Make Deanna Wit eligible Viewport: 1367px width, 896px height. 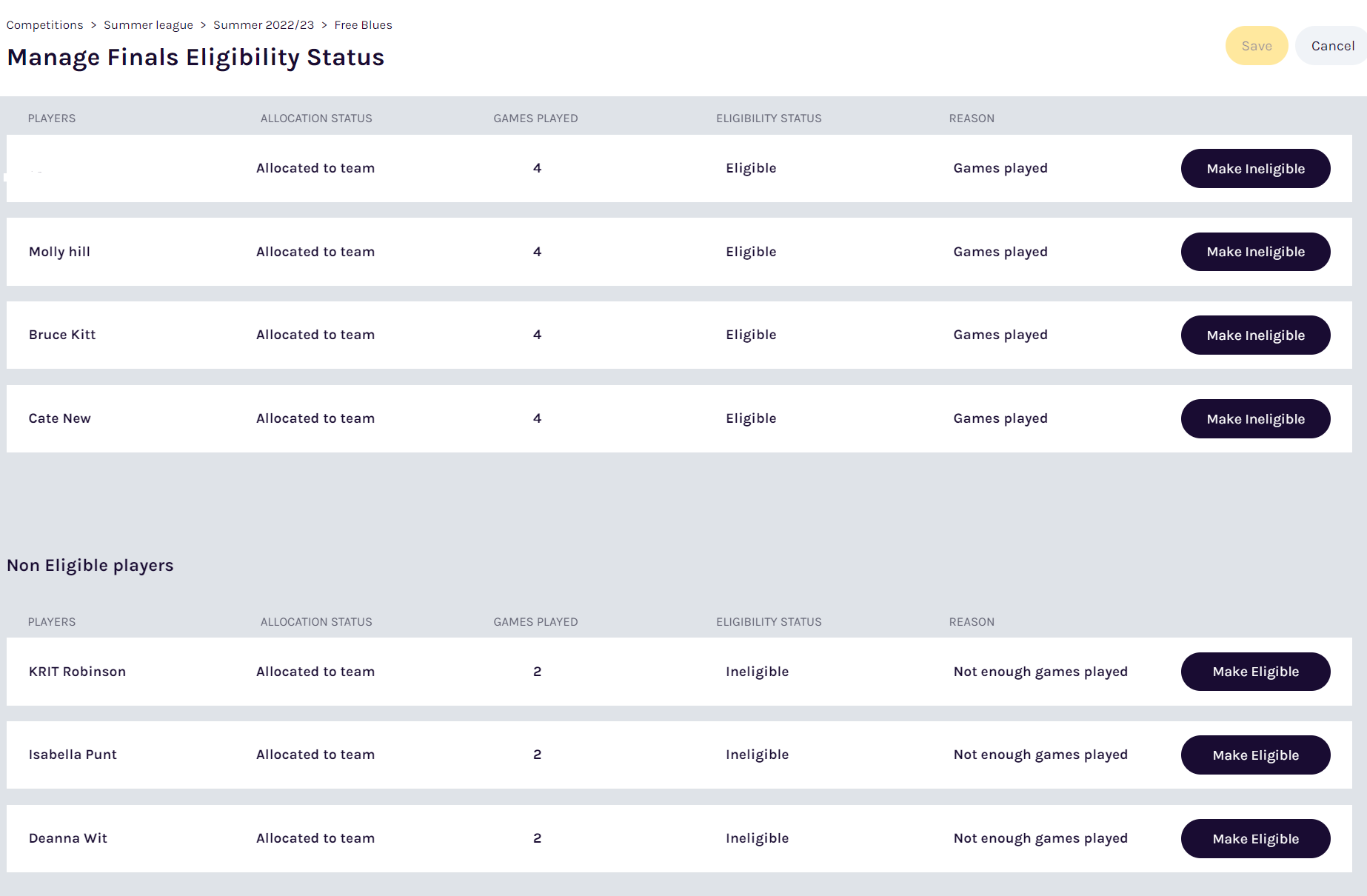click(1255, 838)
